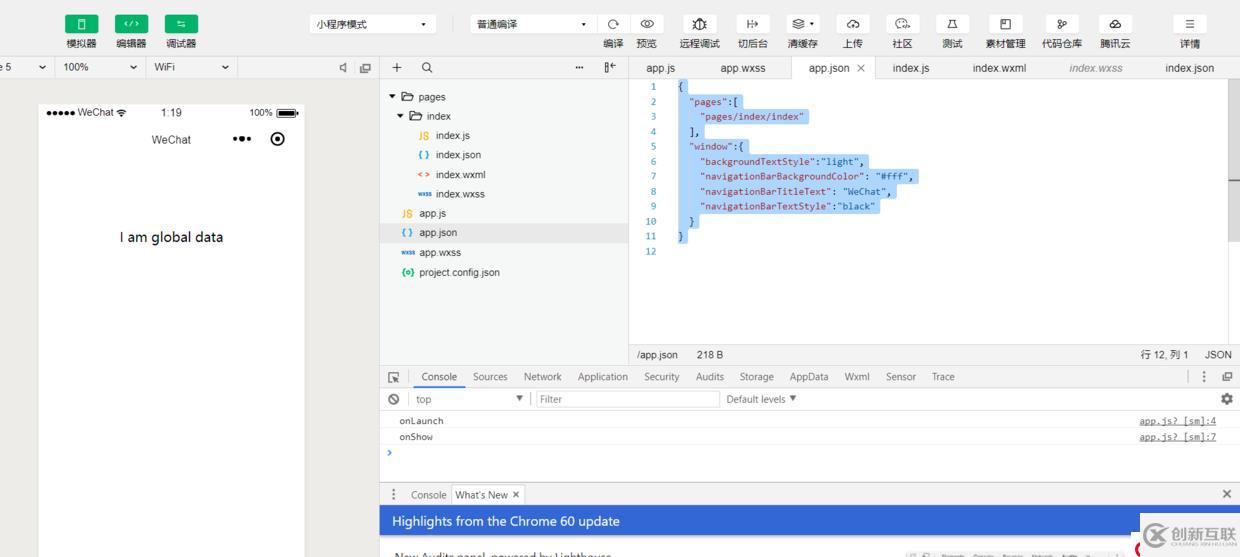Clear console with the ban icon
Image resolution: width=1240 pixels, height=557 pixels.
coord(394,399)
